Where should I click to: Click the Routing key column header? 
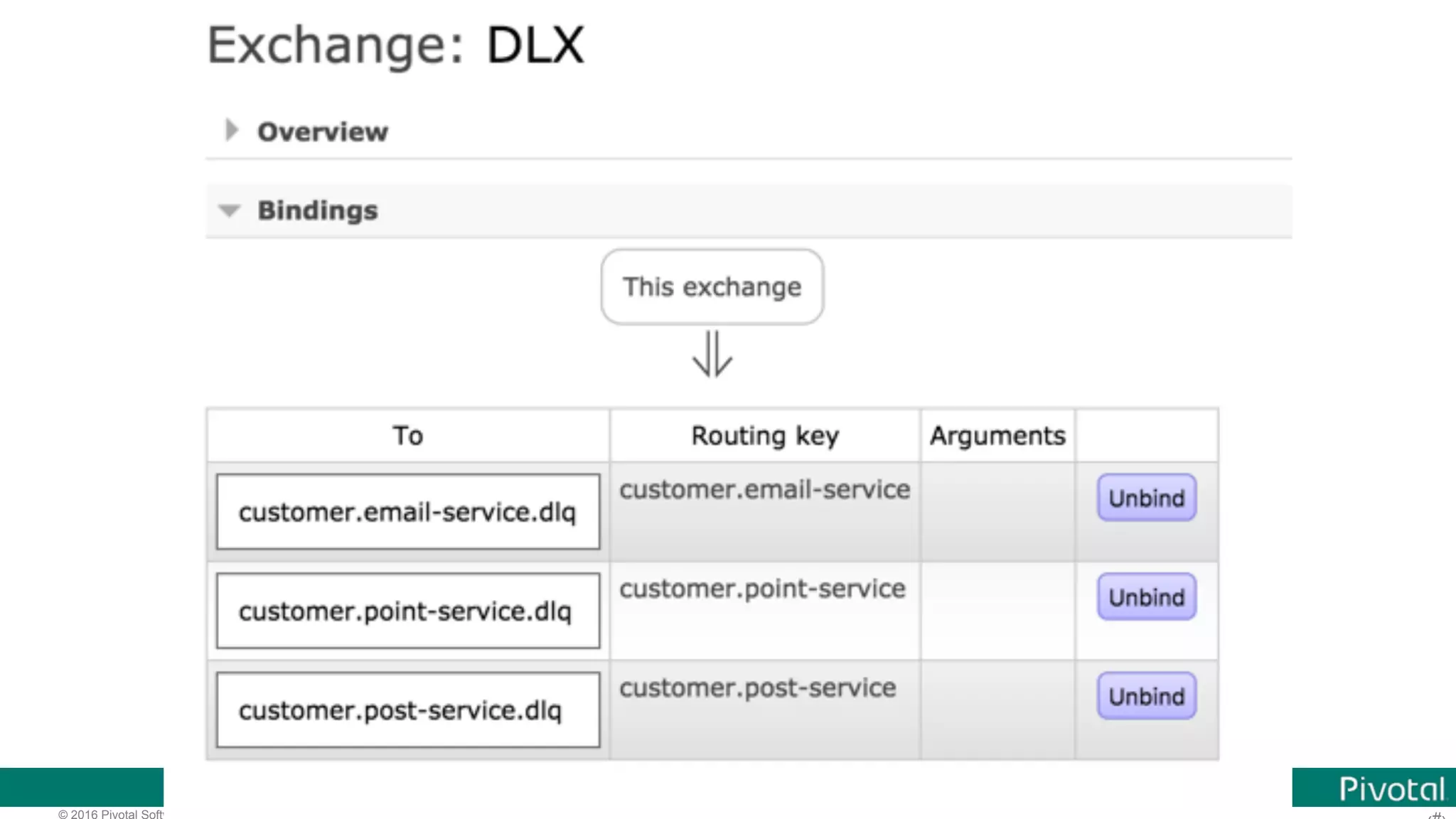coord(765,436)
